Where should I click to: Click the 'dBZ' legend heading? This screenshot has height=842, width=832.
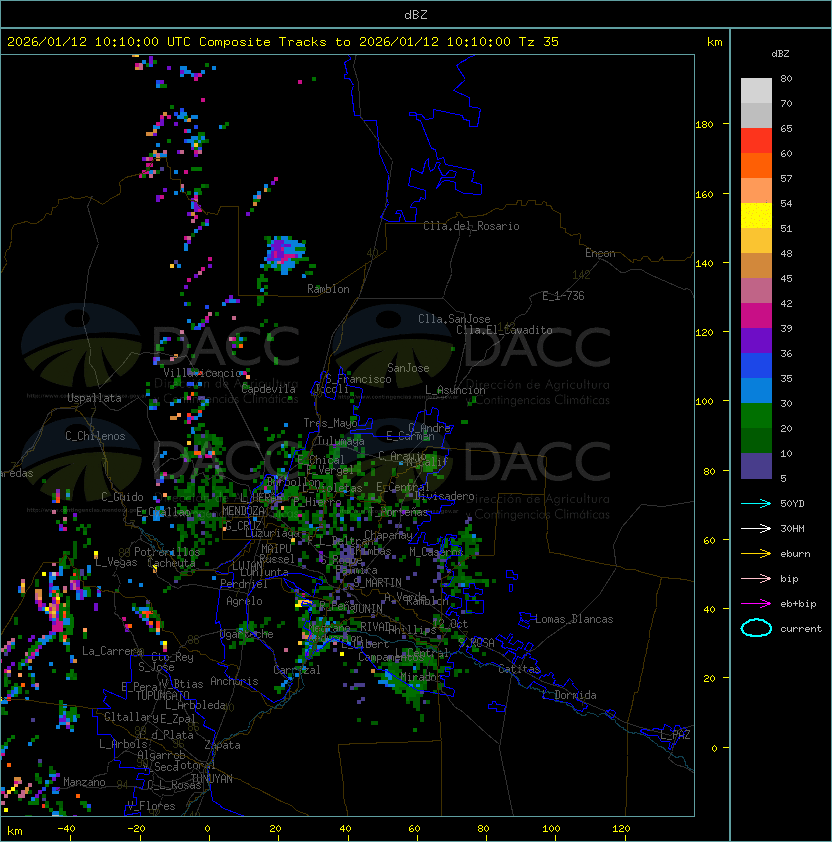tap(780, 54)
